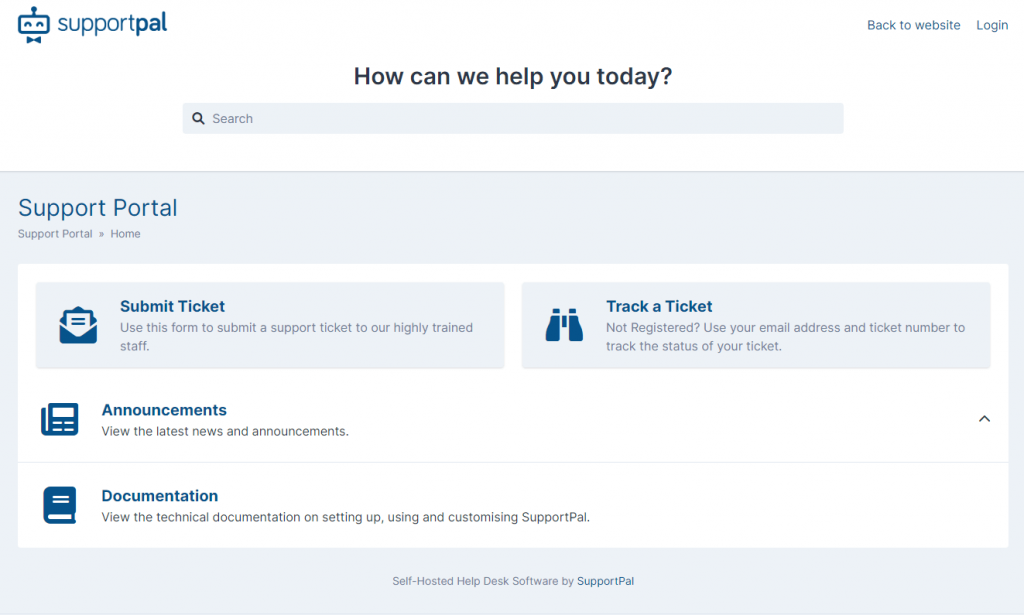Click the Submit Ticket envelope icon

pyautogui.click(x=78, y=325)
